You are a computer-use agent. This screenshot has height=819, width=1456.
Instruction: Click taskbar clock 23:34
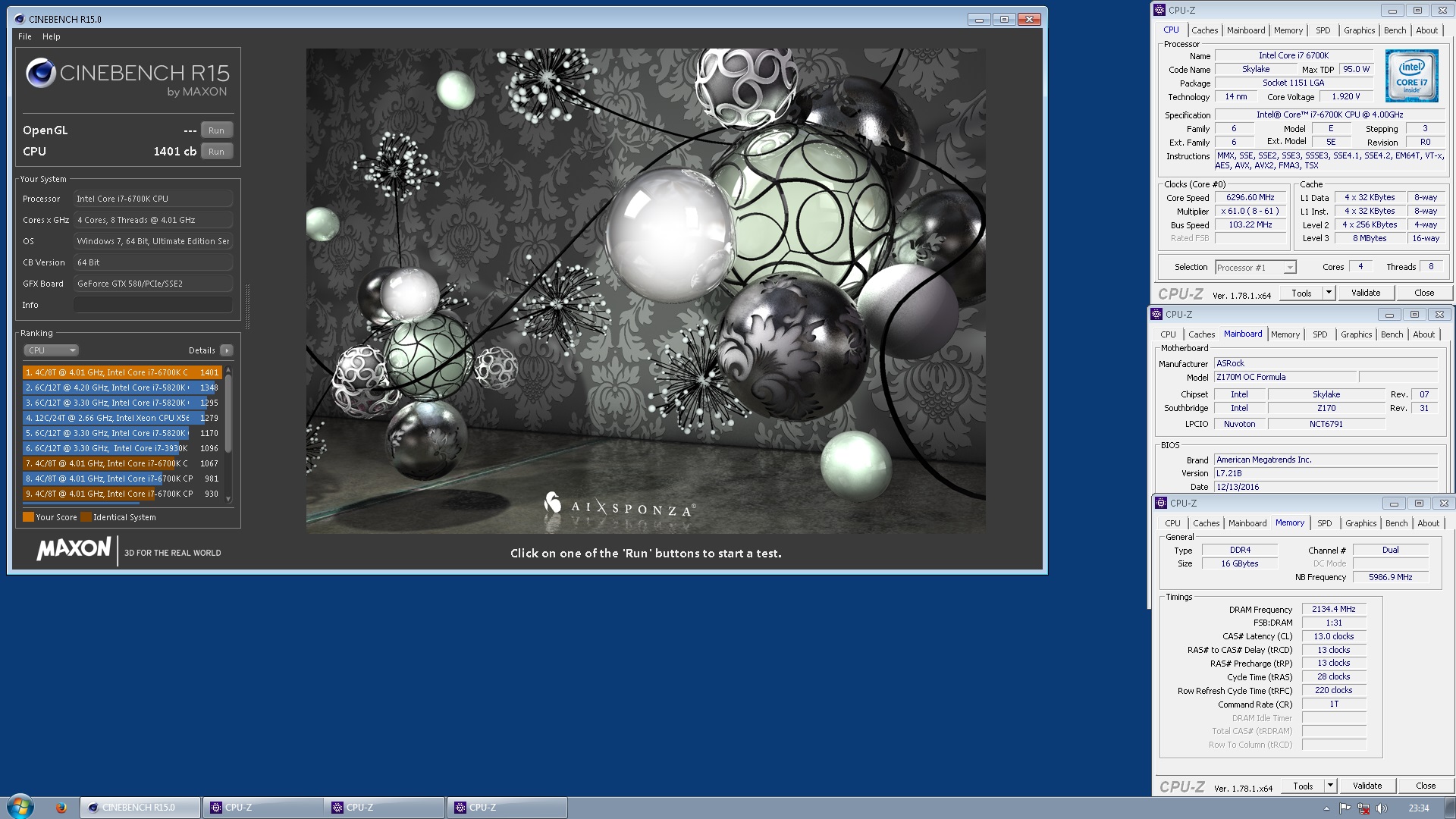pyautogui.click(x=1418, y=808)
